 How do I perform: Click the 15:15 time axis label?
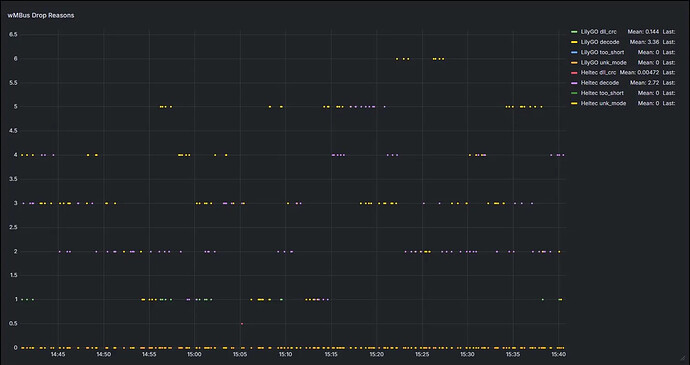331,354
